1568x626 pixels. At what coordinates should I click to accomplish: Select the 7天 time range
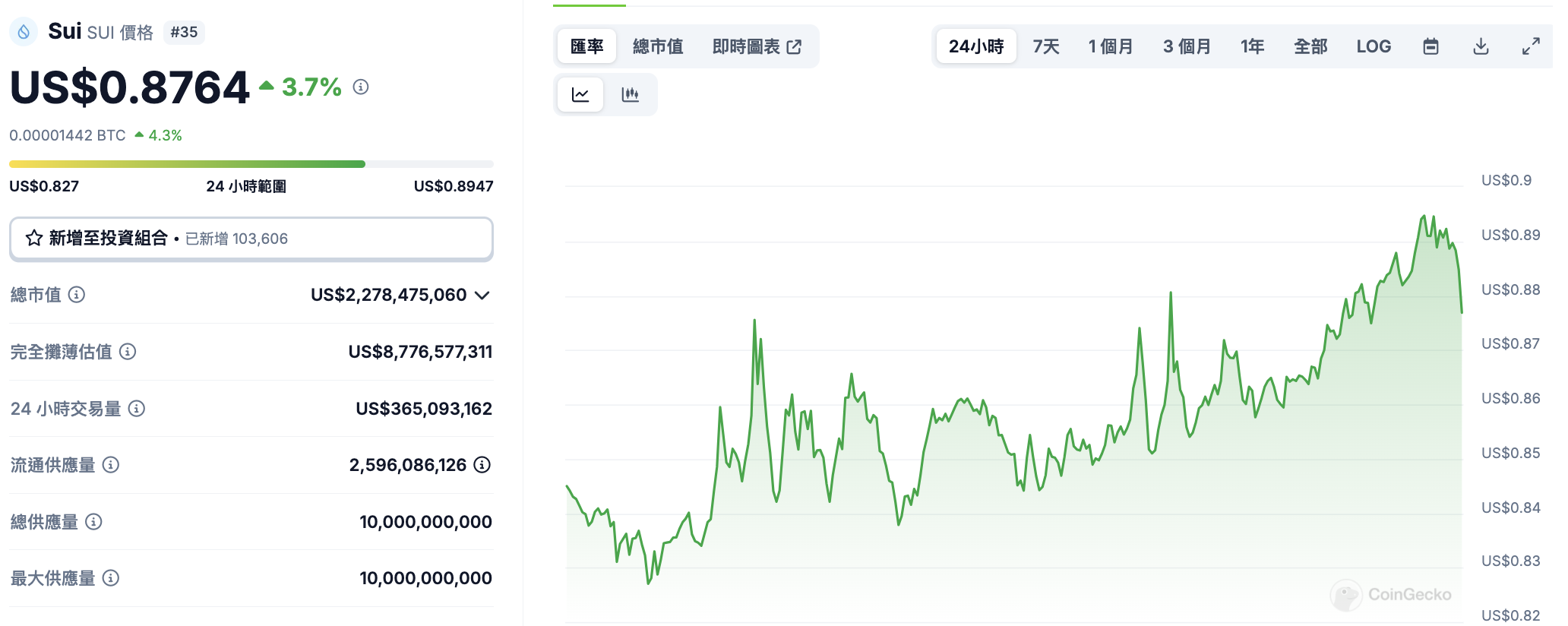pos(1046,46)
